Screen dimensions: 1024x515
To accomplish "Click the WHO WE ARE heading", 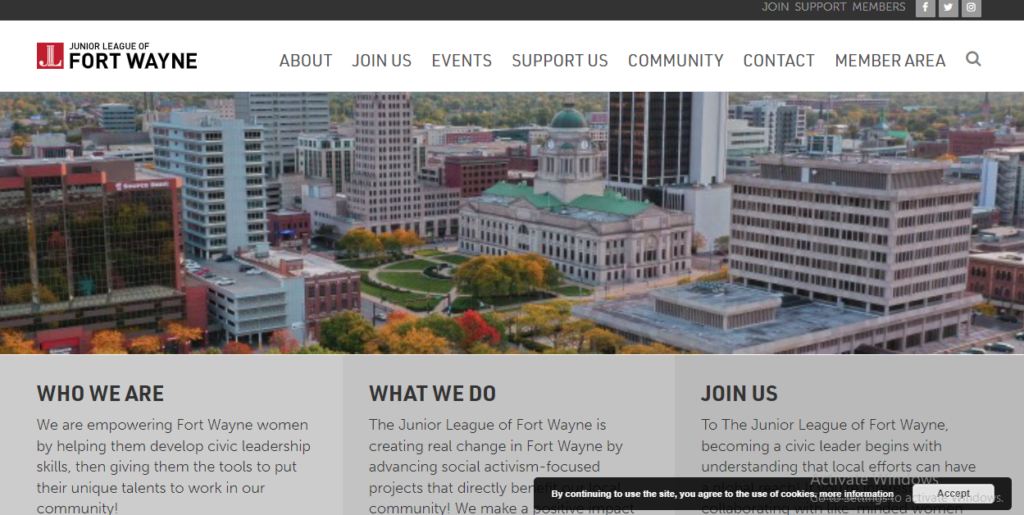I will click(101, 394).
